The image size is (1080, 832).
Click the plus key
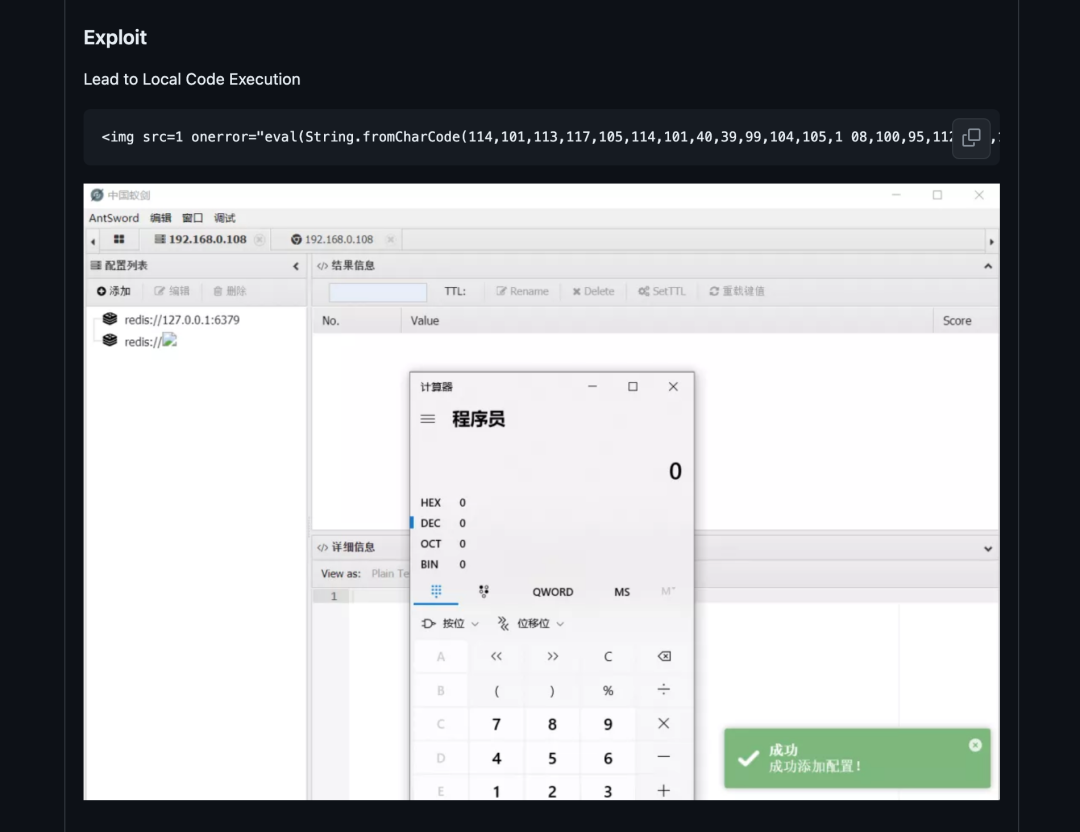[664, 790]
